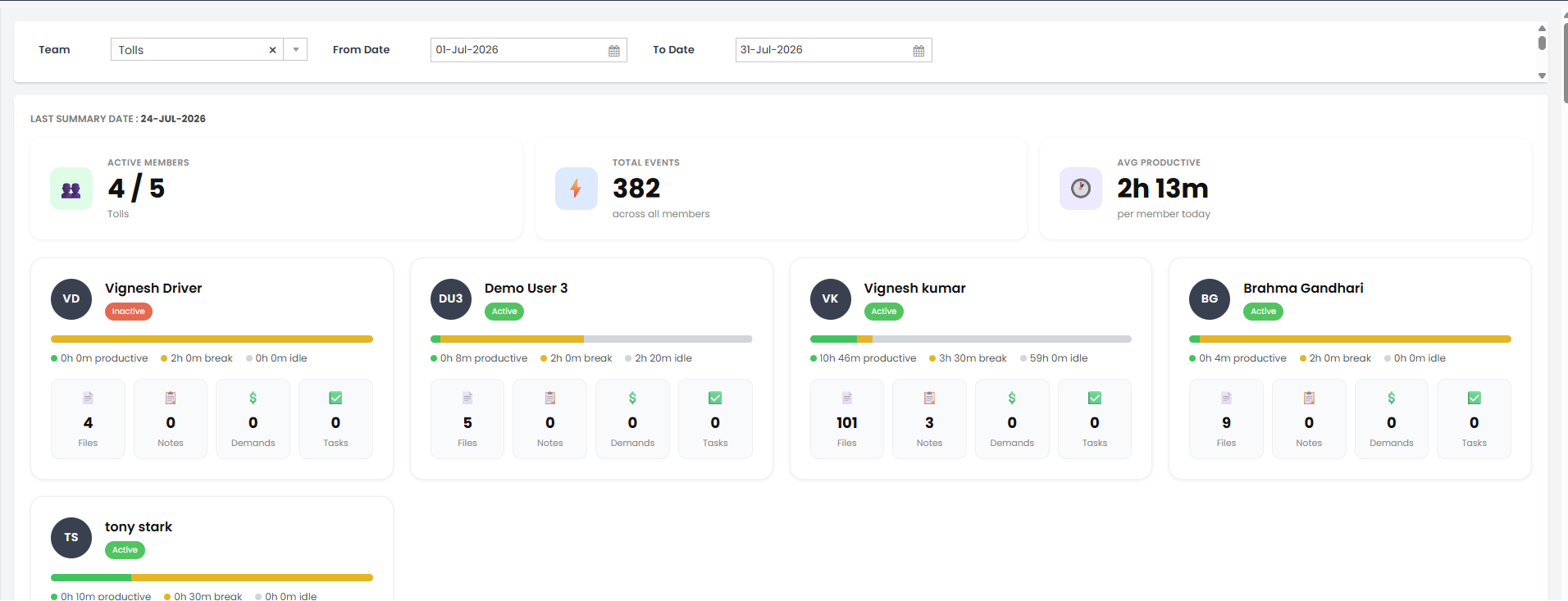Open the Demo User 3 member name
The height and width of the screenshot is (601, 1568).
526,289
